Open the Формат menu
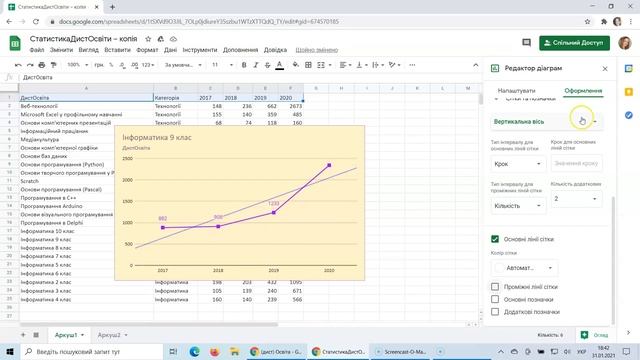640x360 pixels. coord(147,50)
